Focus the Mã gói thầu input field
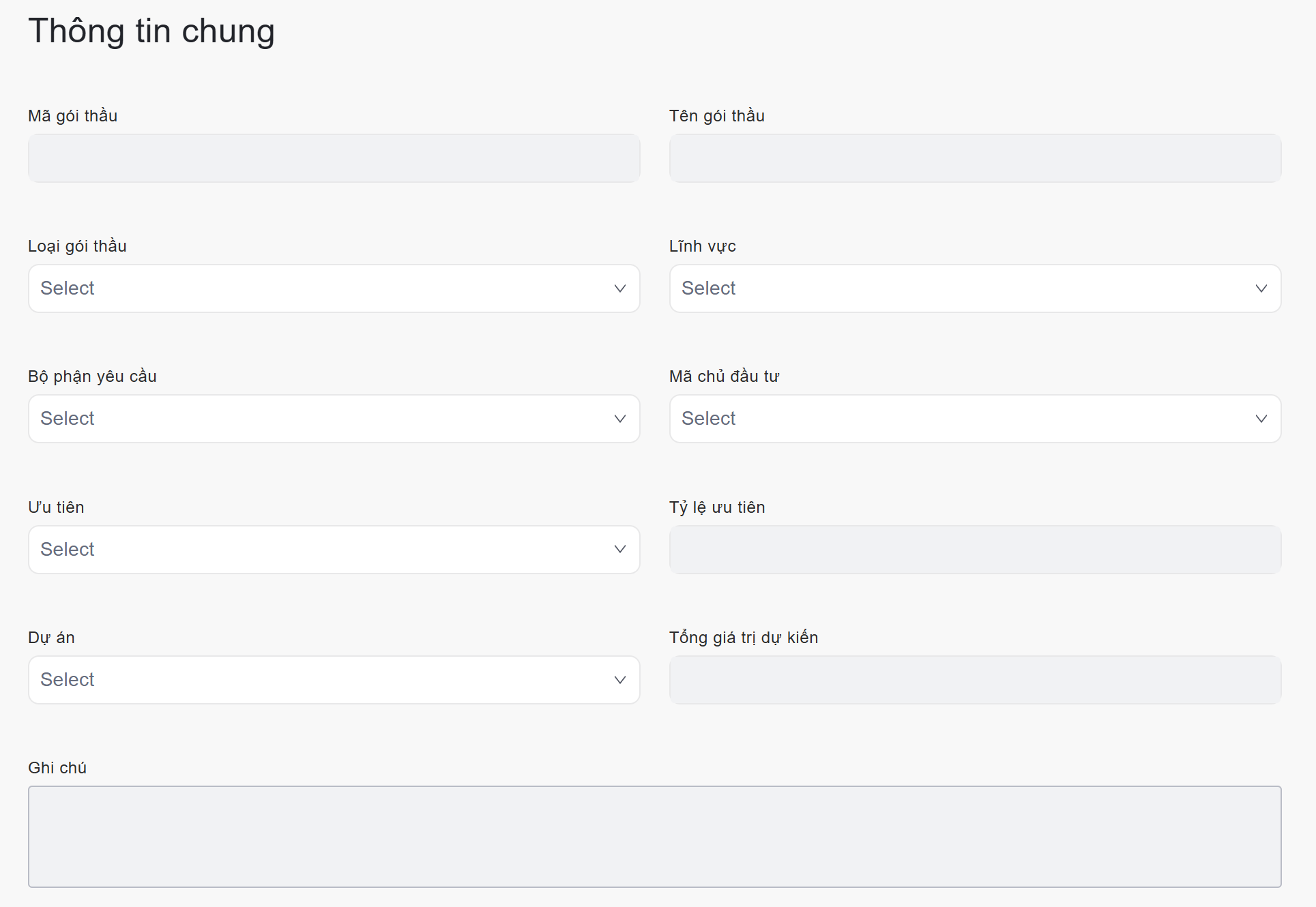The width and height of the screenshot is (1316, 907). (334, 158)
